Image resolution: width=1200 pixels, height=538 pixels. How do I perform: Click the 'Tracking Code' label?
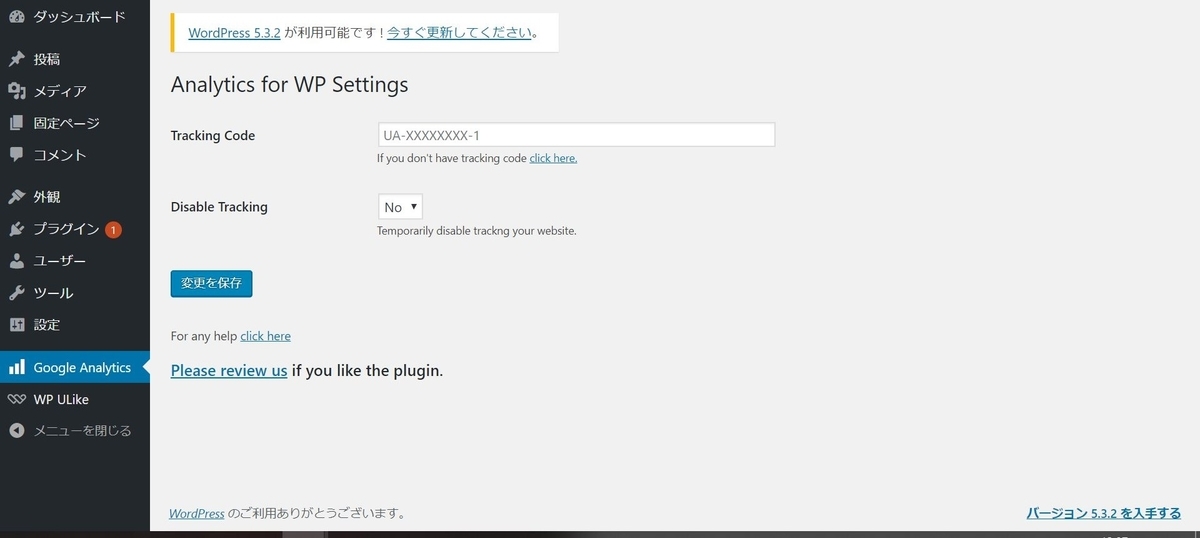(x=213, y=135)
